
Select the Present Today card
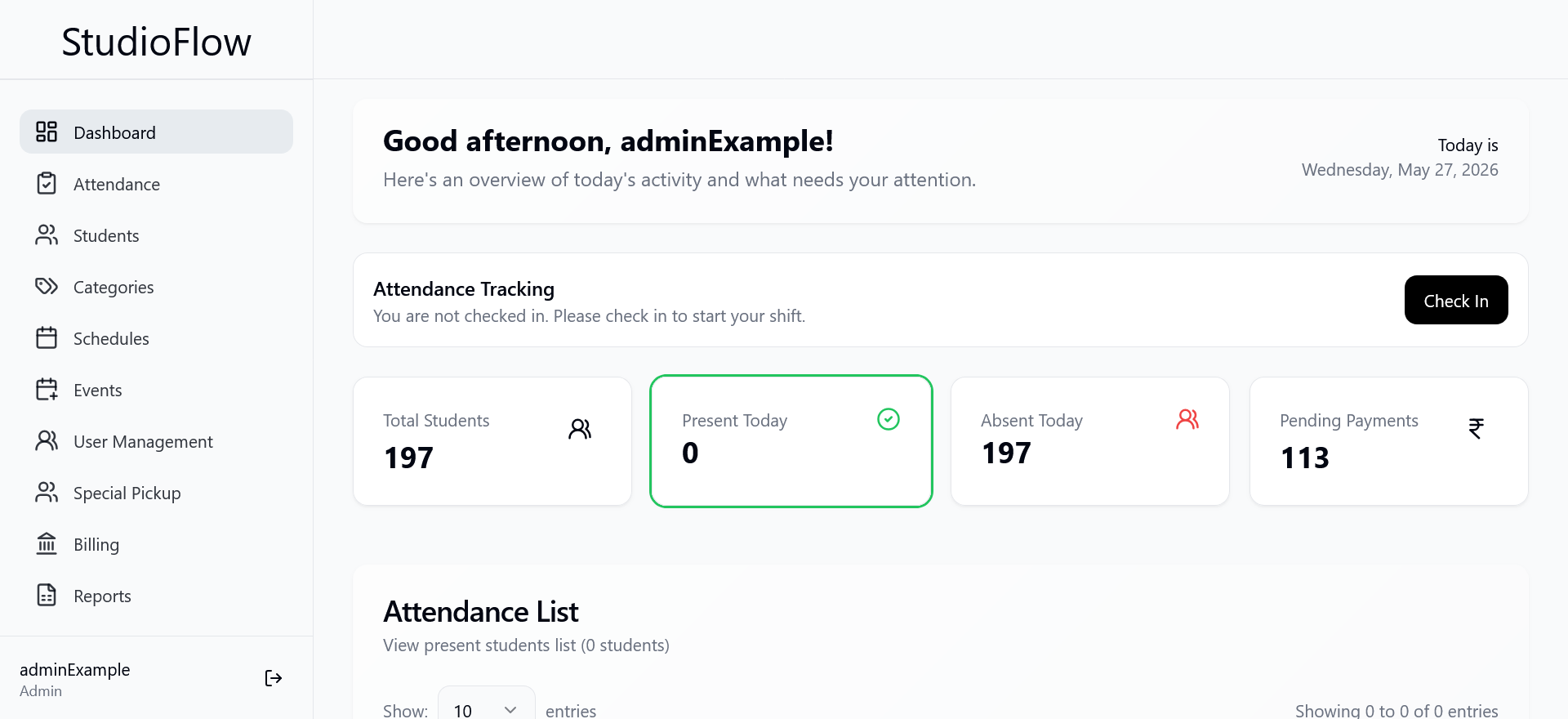pyautogui.click(x=791, y=441)
